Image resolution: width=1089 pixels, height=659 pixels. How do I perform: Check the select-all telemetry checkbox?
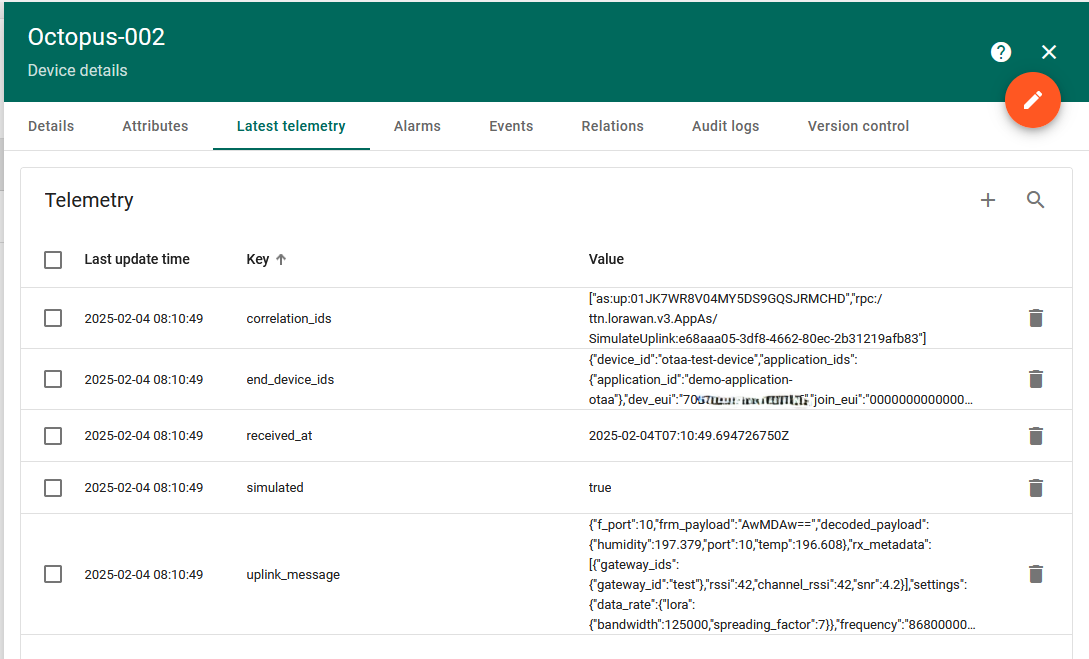point(53,259)
